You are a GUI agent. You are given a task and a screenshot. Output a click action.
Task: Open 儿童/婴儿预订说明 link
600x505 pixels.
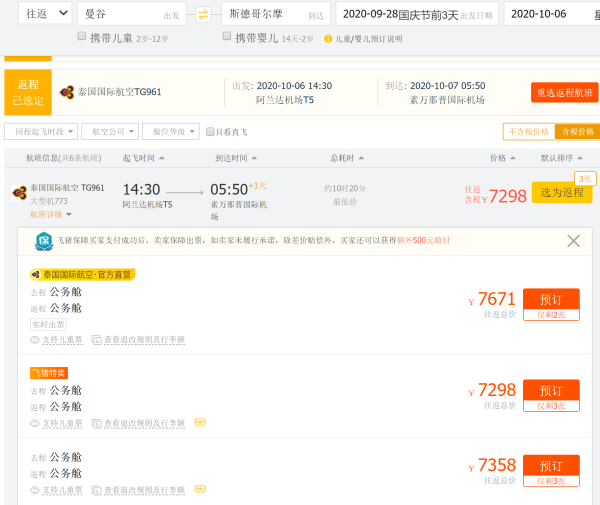(x=368, y=39)
